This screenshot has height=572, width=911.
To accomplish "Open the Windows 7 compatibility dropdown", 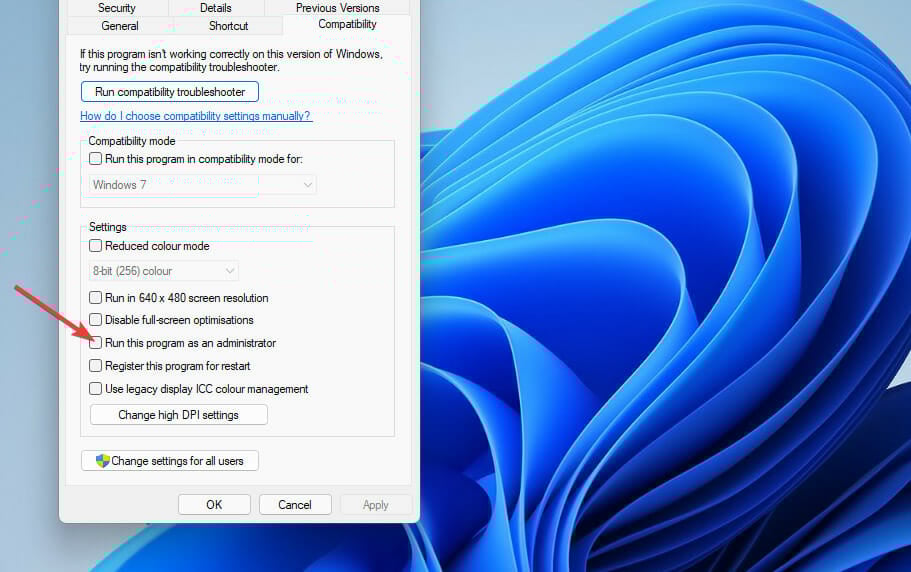I will (202, 185).
